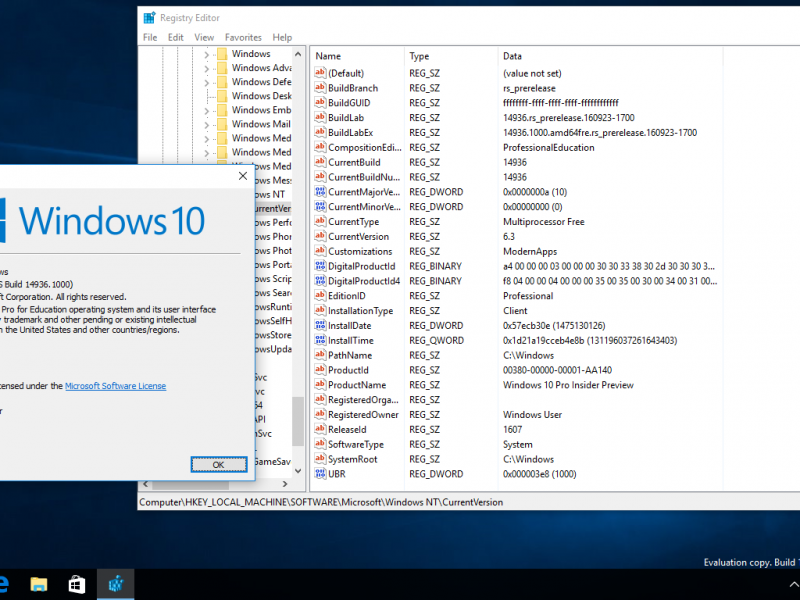Open the Edit menu
Image resolution: width=800 pixels, height=600 pixels.
176,37
